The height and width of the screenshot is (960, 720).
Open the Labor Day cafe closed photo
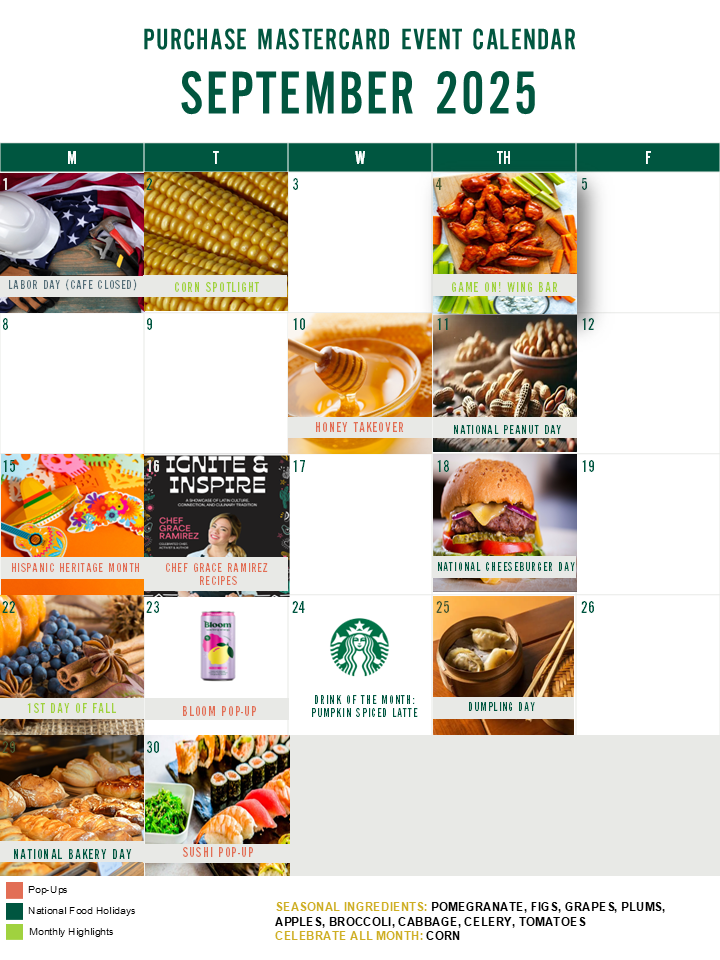(72, 242)
